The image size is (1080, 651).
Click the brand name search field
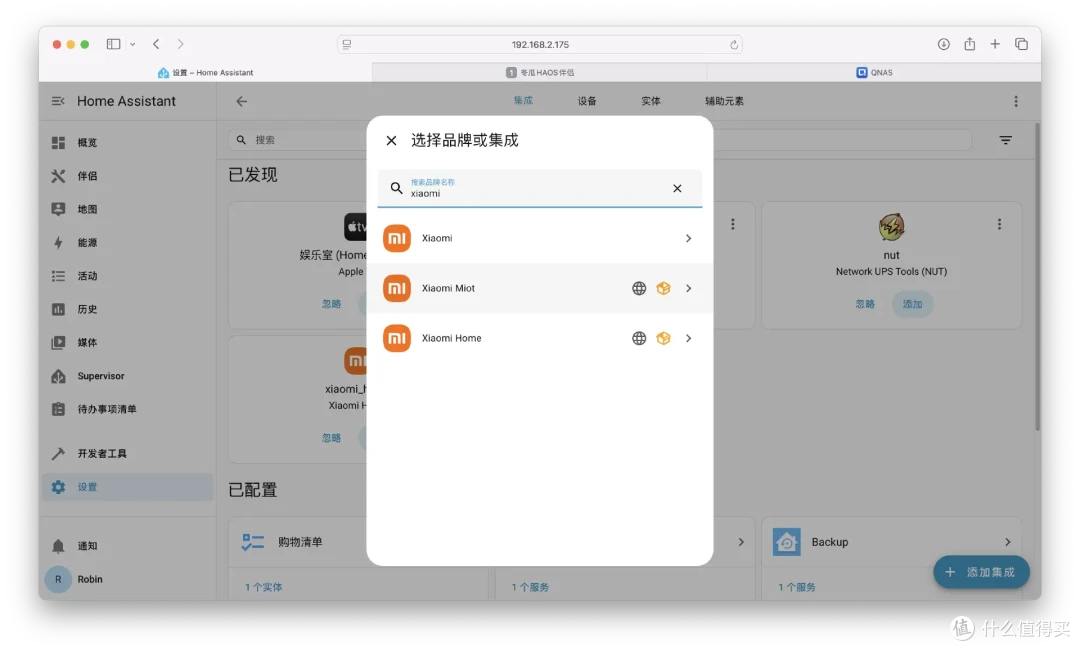pyautogui.click(x=539, y=188)
